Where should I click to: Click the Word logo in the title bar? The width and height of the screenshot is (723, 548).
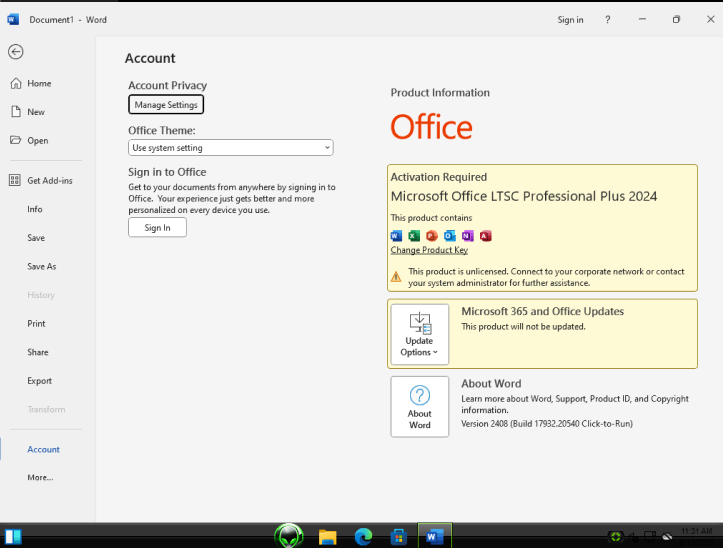pos(13,19)
